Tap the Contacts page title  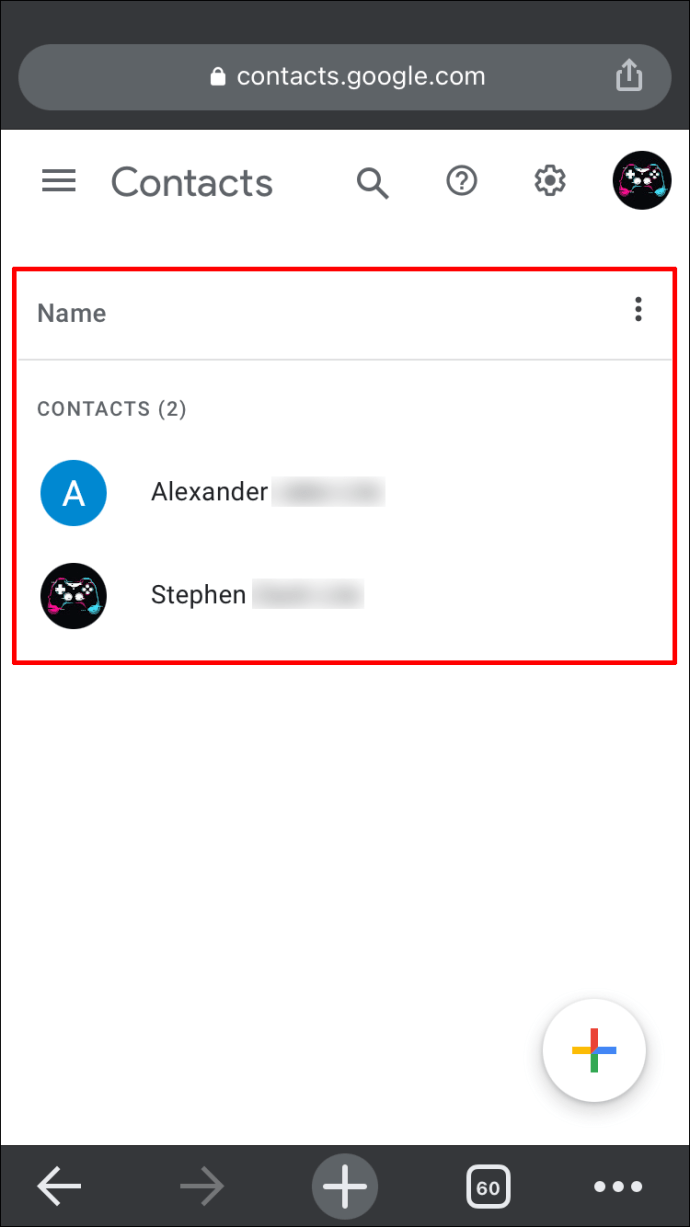point(192,183)
